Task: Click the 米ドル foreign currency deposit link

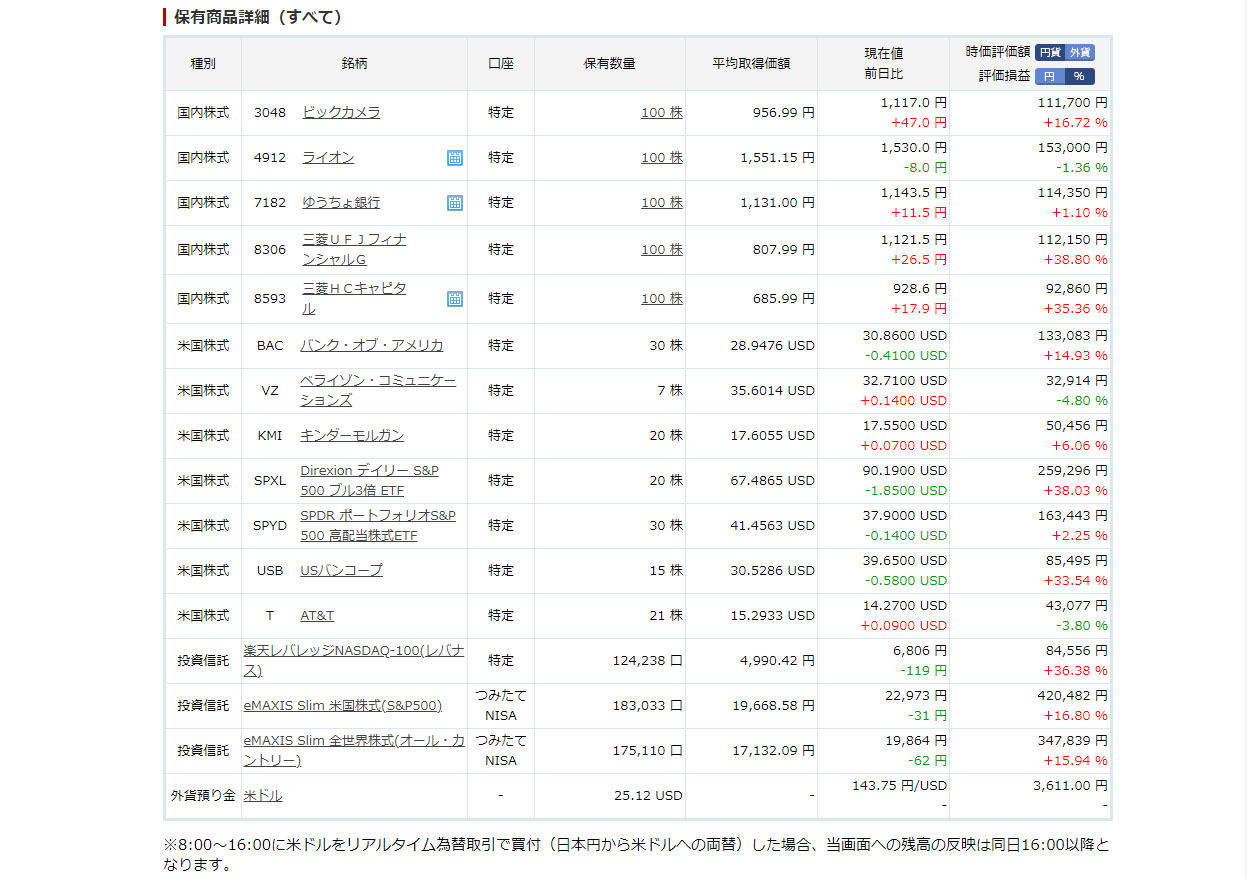Action: coord(263,795)
